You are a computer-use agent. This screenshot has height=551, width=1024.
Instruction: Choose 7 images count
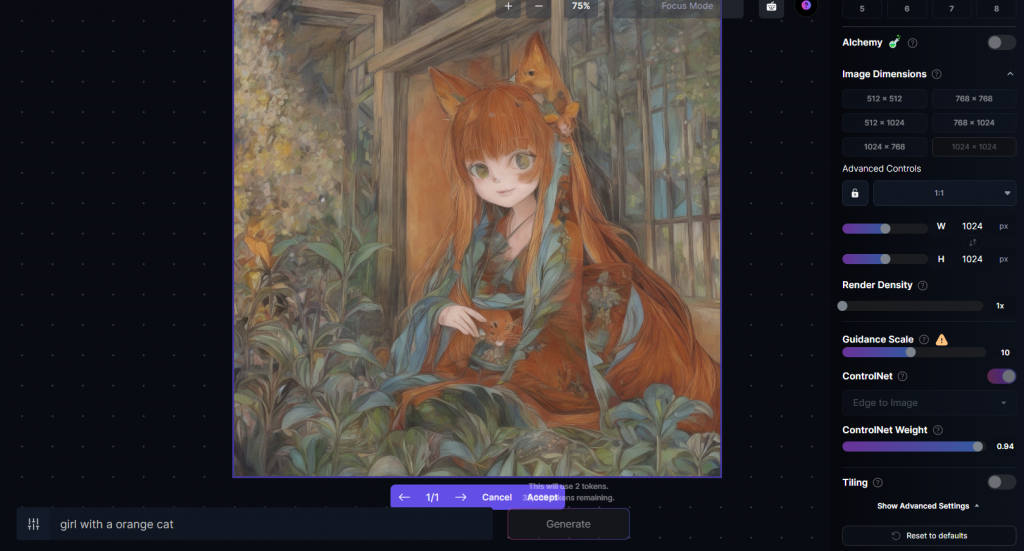click(x=952, y=8)
